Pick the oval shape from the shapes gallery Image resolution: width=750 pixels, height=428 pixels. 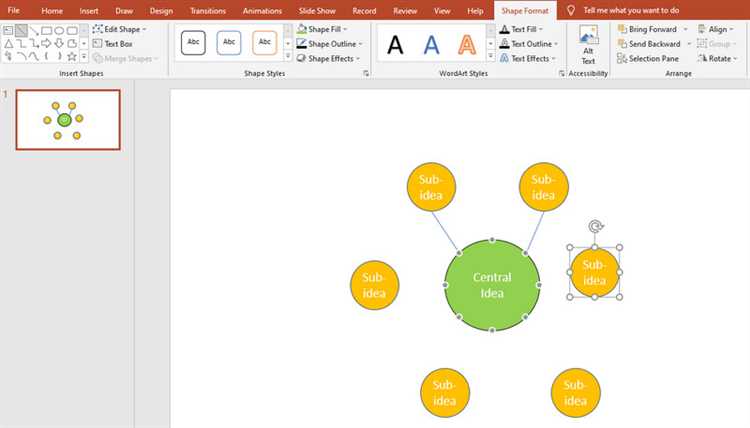pyautogui.click(x=59, y=30)
